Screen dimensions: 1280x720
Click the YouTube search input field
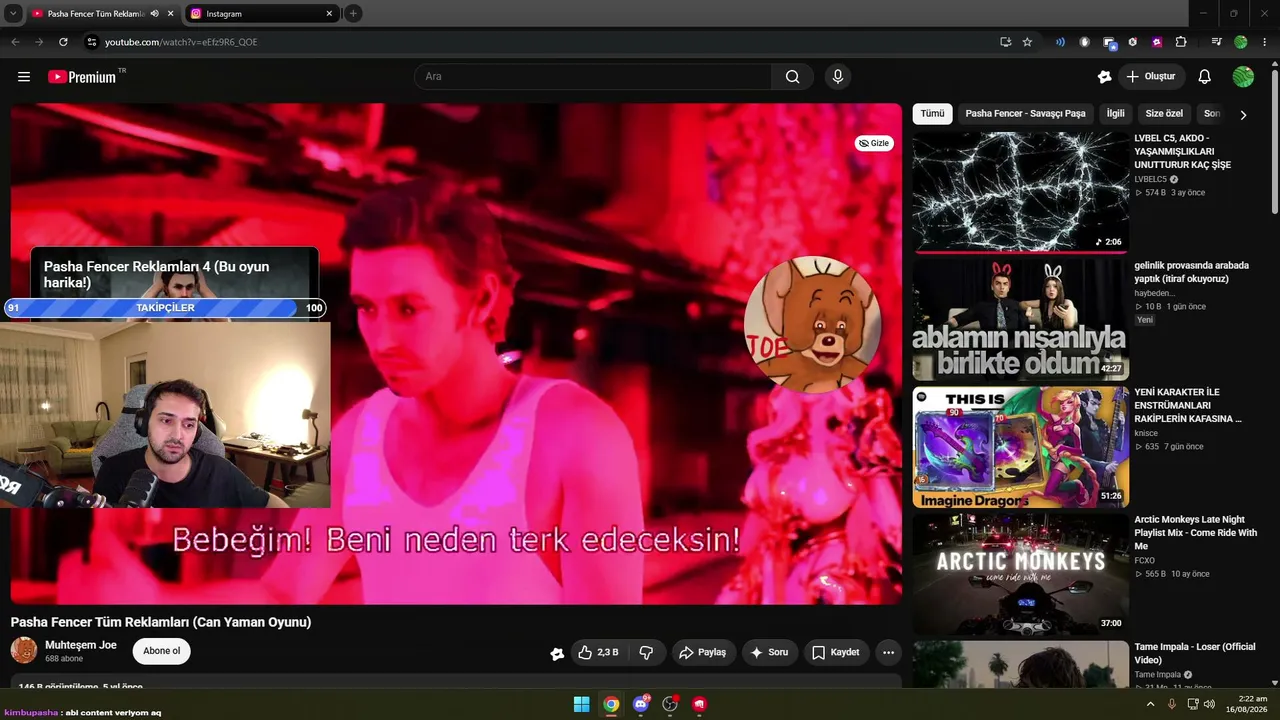(592, 77)
